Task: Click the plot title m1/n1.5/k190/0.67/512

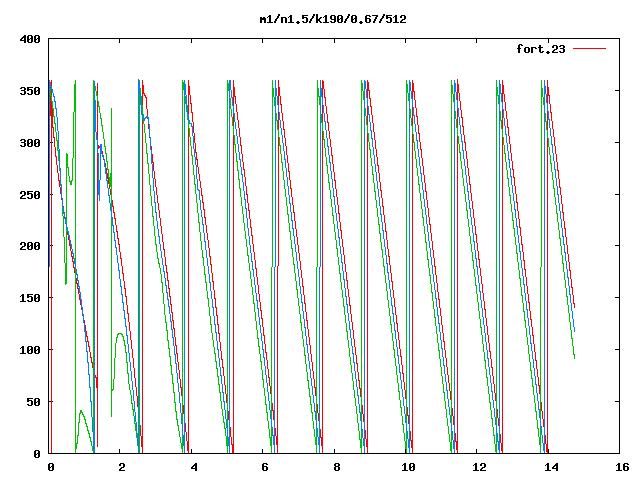Action: pos(333,19)
